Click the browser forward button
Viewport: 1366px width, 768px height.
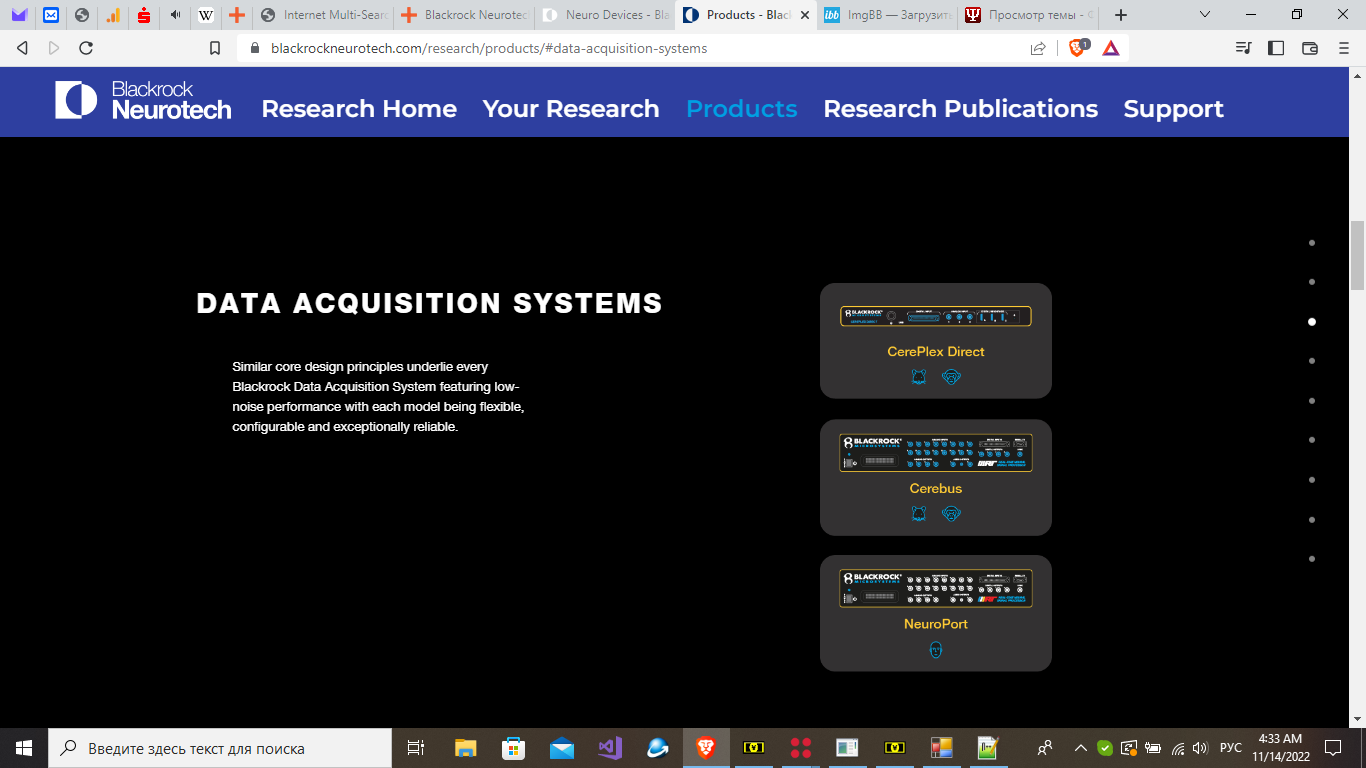(54, 48)
